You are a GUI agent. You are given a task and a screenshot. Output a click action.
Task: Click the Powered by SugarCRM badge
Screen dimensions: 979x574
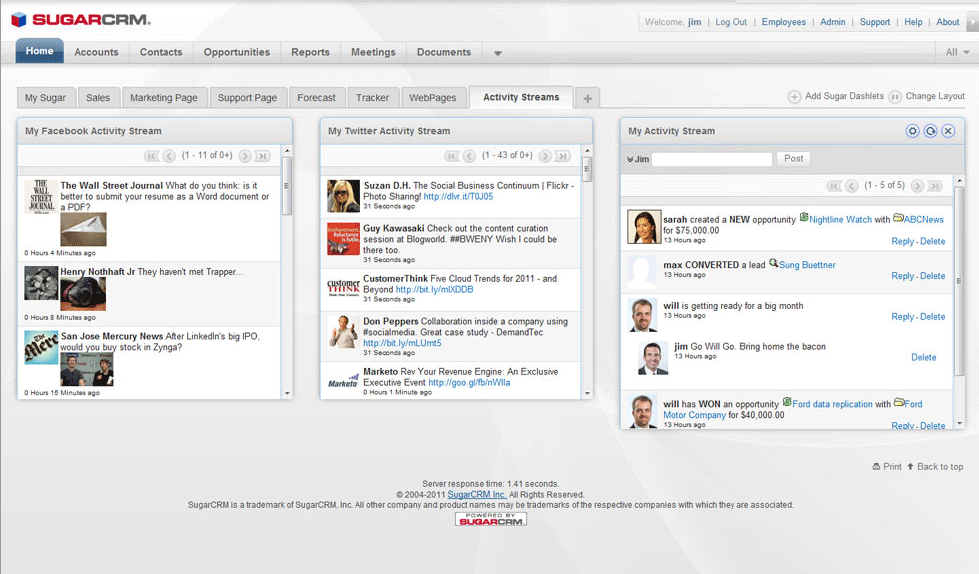[x=491, y=519]
